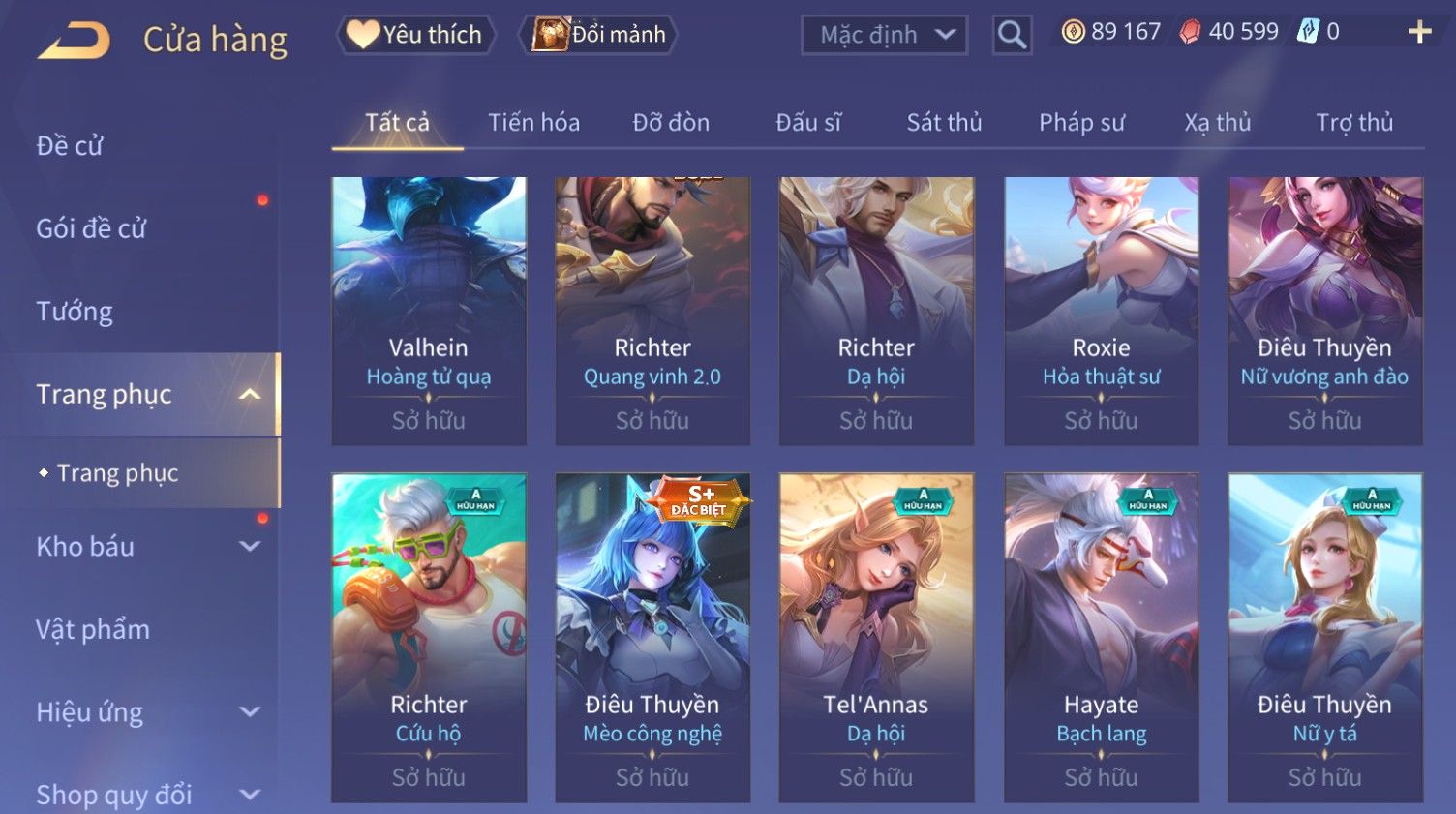Screen dimensions: 1456x814
Task: Tap the back arrow icon
Action: tap(74, 41)
